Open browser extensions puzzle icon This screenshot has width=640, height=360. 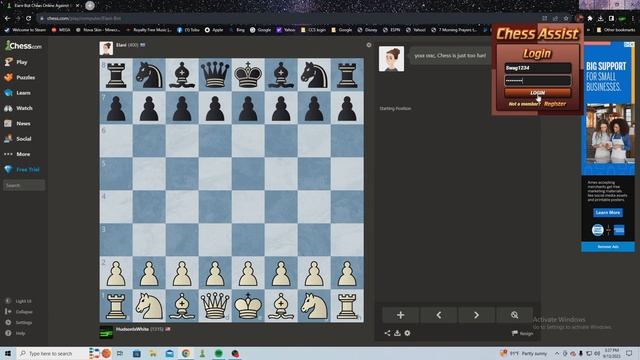coord(590,18)
